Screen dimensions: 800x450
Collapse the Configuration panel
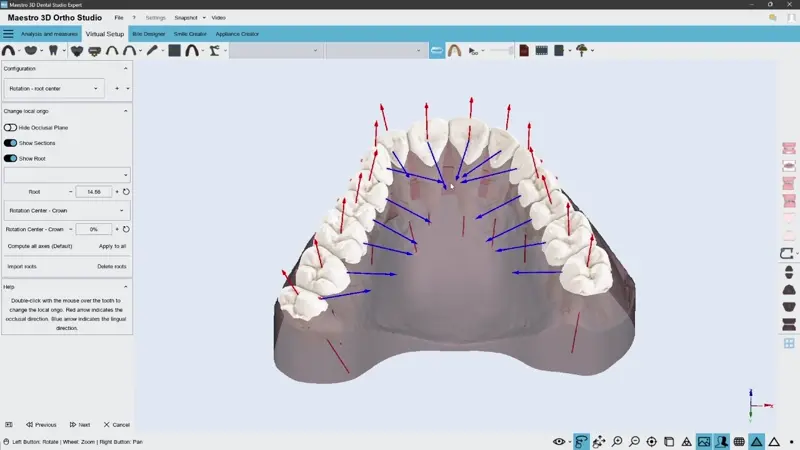[126, 68]
